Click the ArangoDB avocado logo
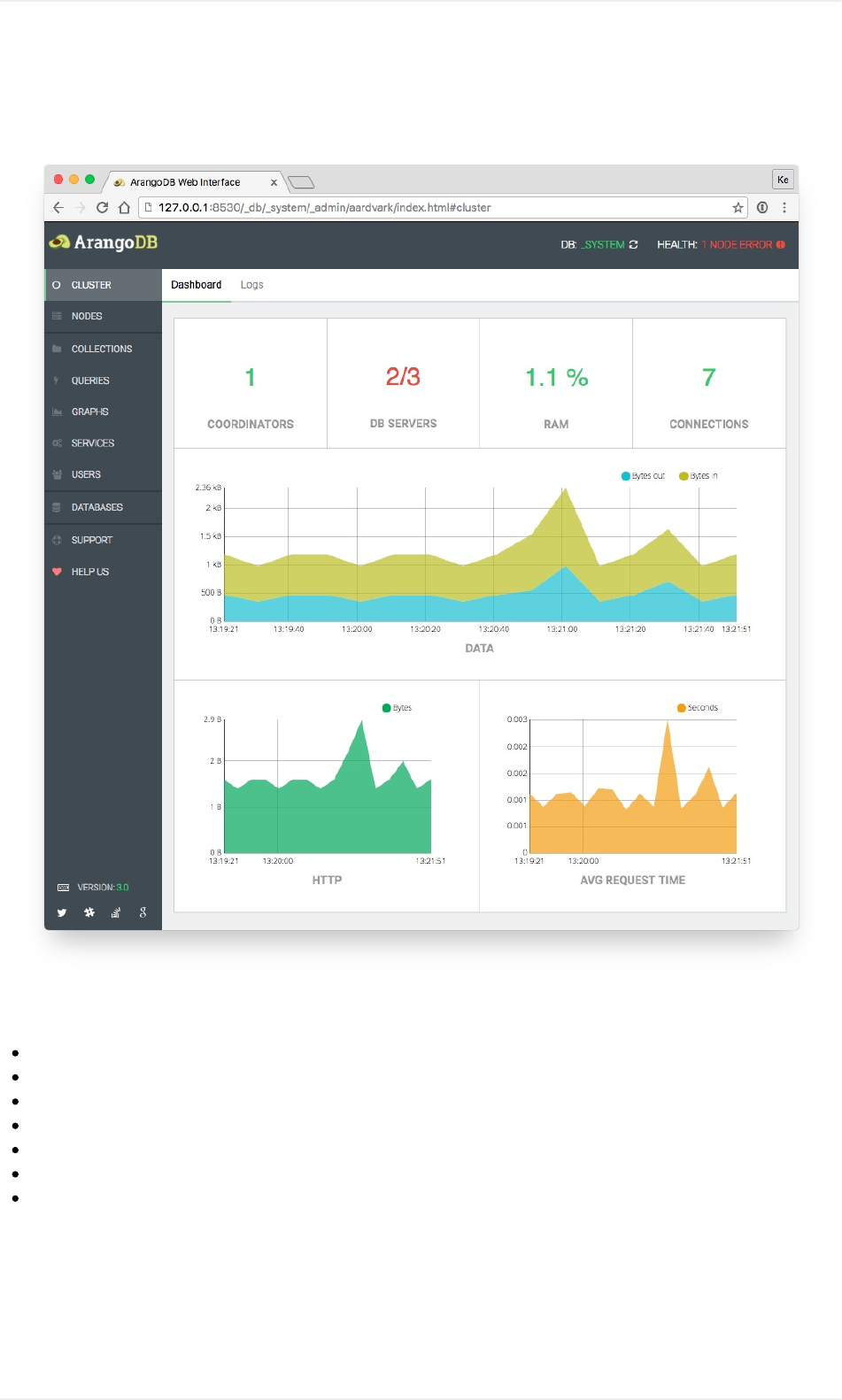Image resolution: width=842 pixels, height=1400 pixels. point(59,242)
